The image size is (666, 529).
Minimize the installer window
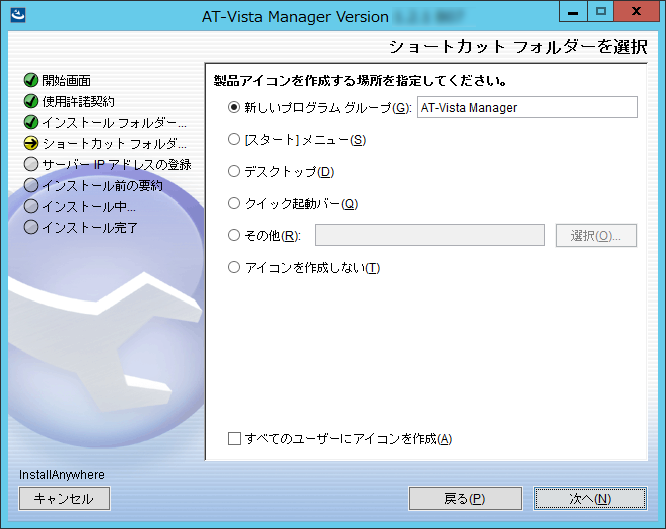coord(573,11)
